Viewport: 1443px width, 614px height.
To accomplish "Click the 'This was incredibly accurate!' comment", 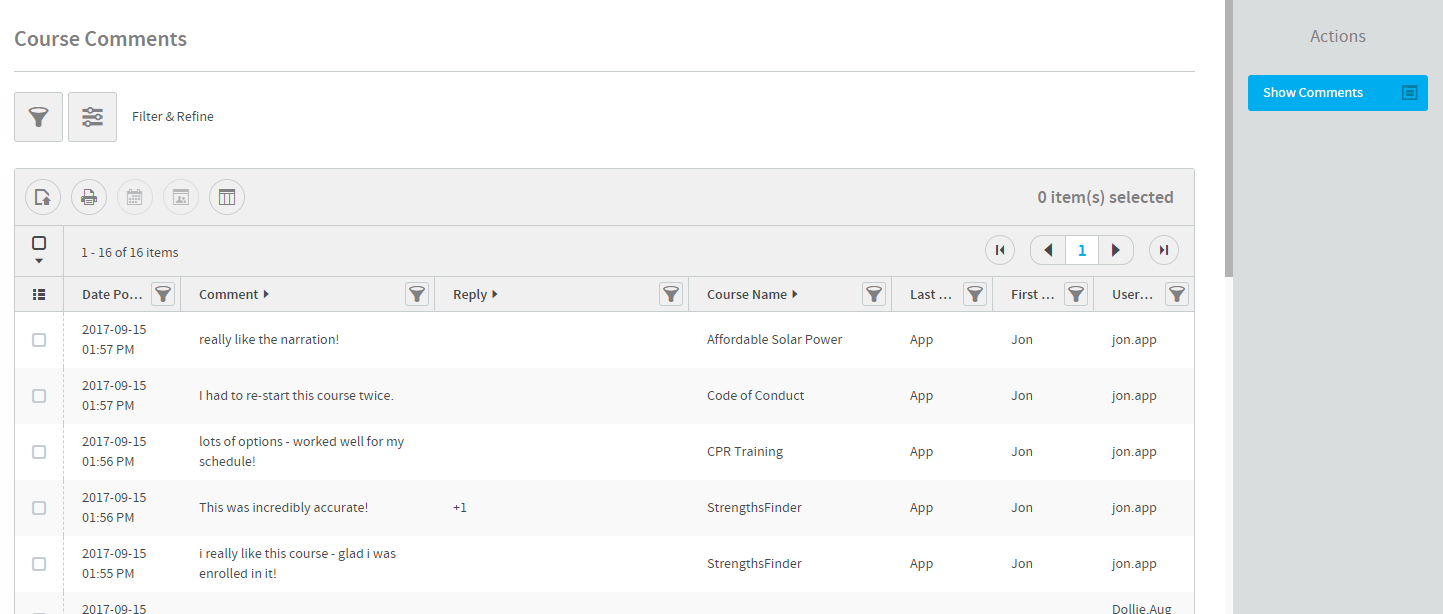I will pos(284,508).
